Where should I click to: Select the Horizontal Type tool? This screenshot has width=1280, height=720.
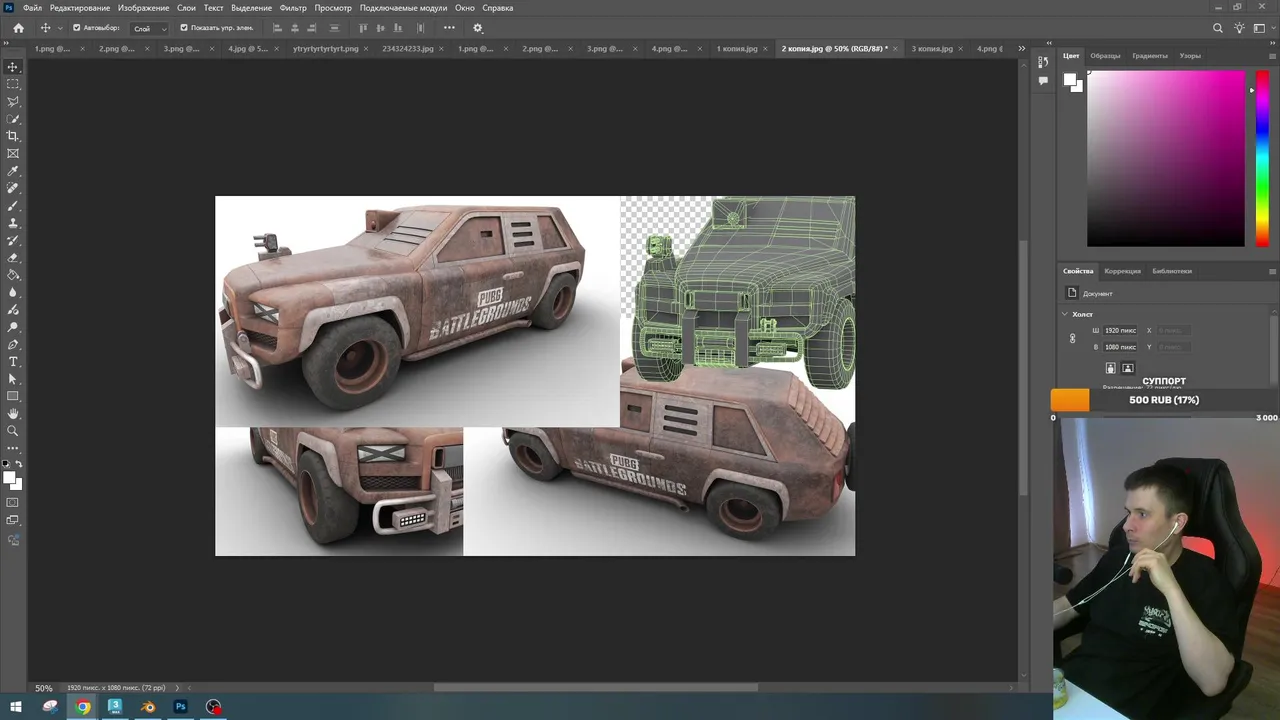(13, 362)
